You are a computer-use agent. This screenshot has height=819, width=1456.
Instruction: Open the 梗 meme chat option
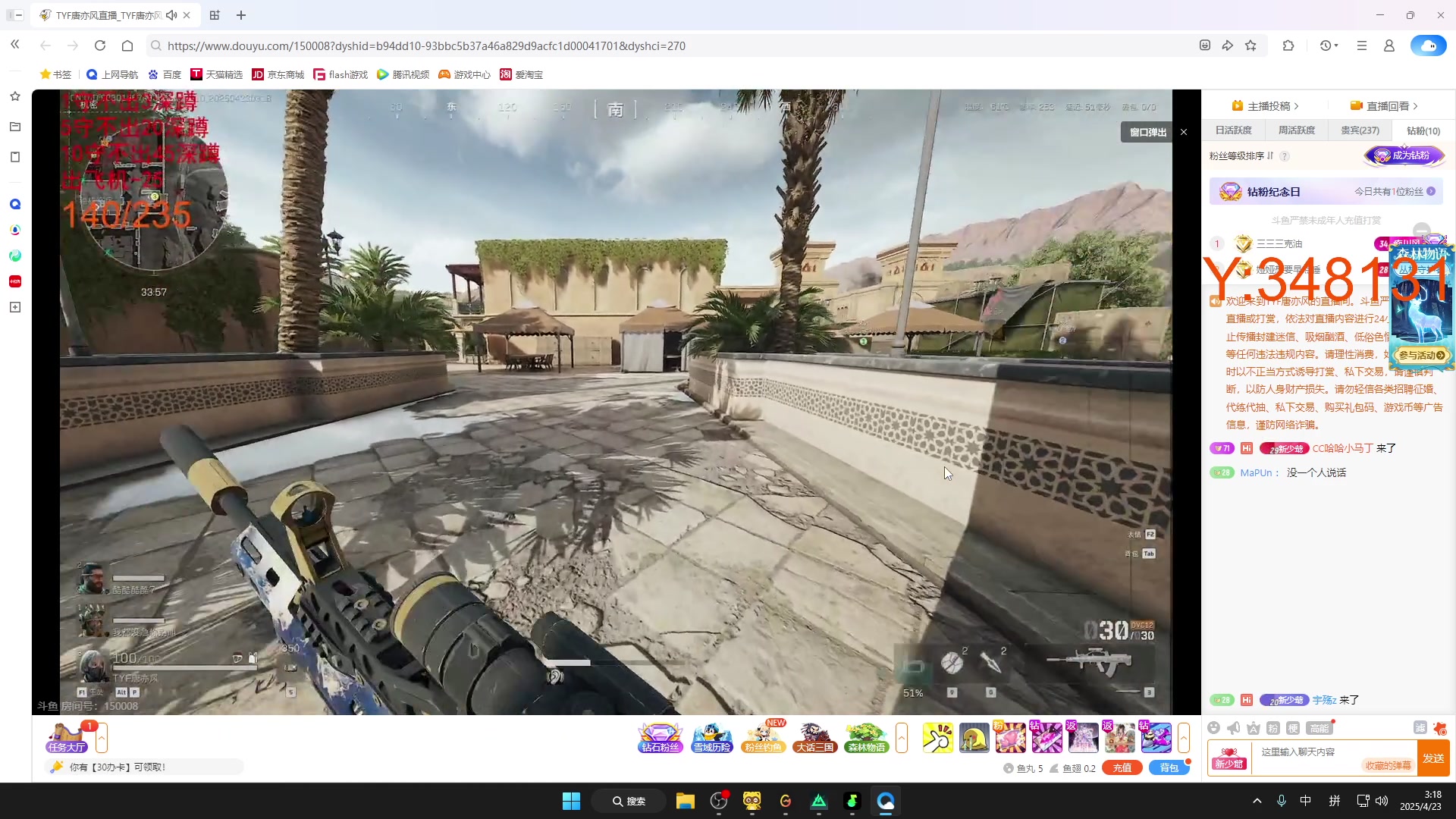pyautogui.click(x=1293, y=728)
